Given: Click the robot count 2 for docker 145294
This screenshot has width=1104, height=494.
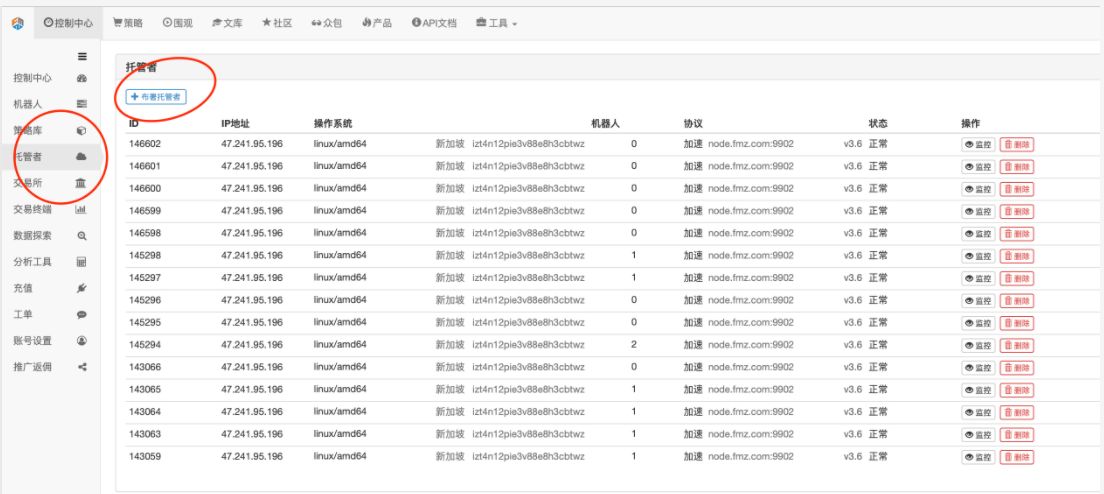Looking at the screenshot, I should tap(634, 345).
